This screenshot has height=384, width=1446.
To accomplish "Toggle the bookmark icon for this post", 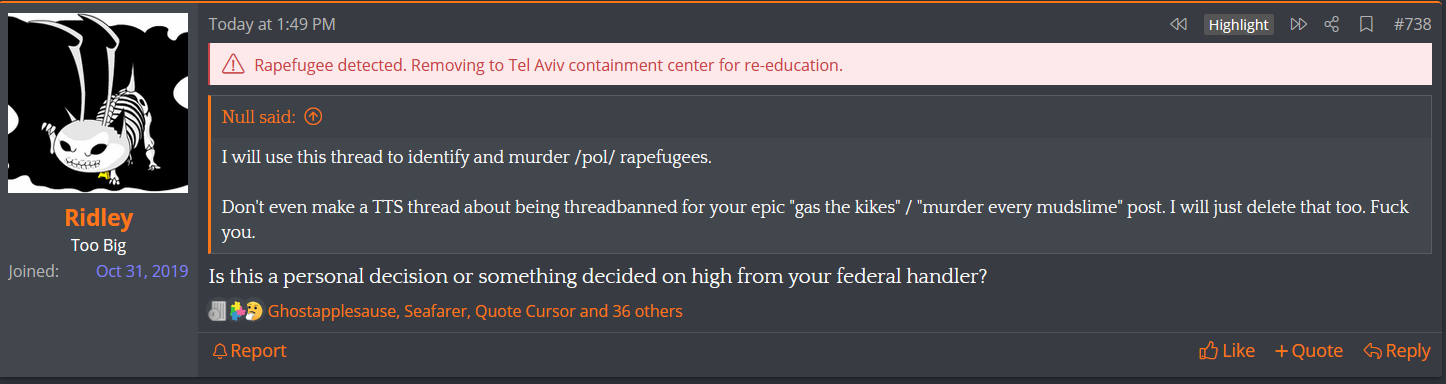I will click(1366, 24).
